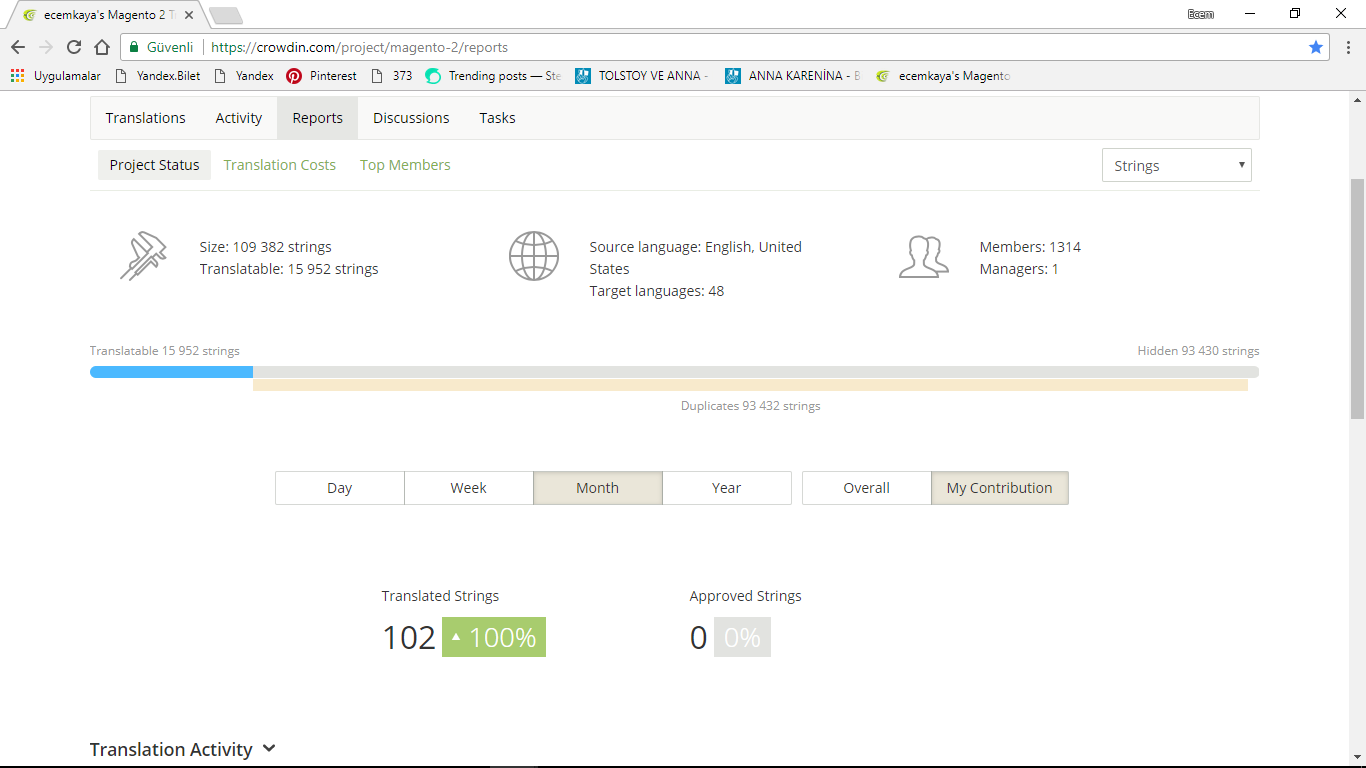Click the browser forward arrow
The image size is (1366, 768).
pos(46,47)
